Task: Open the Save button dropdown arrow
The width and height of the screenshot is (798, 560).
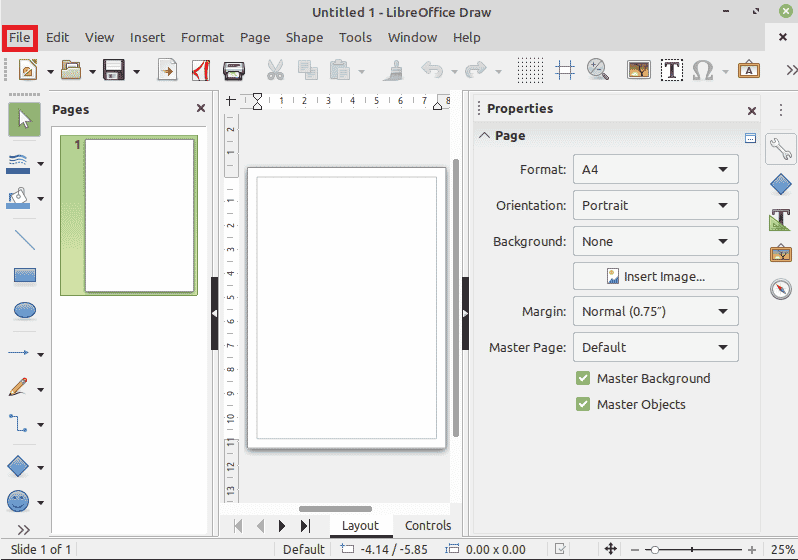Action: (136, 71)
